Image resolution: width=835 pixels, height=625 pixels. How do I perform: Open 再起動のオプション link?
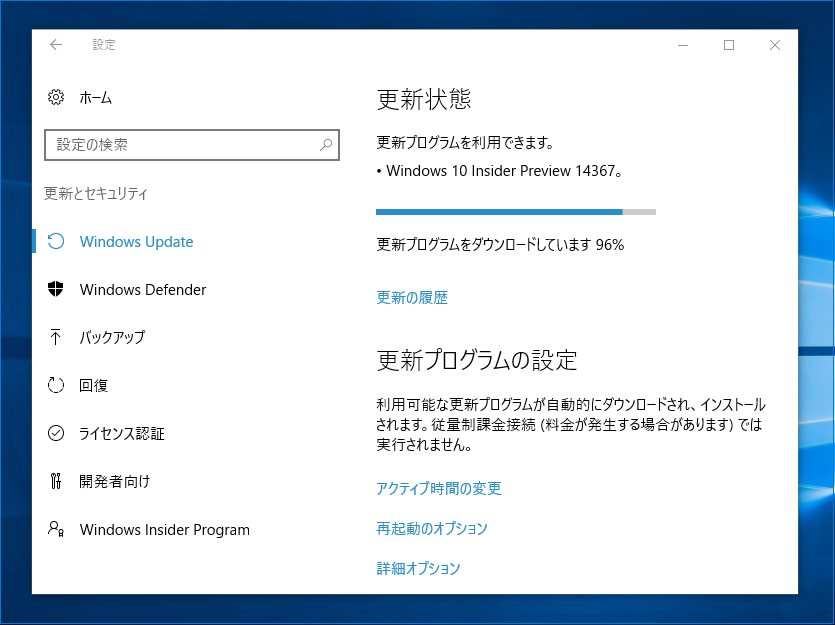[432, 528]
